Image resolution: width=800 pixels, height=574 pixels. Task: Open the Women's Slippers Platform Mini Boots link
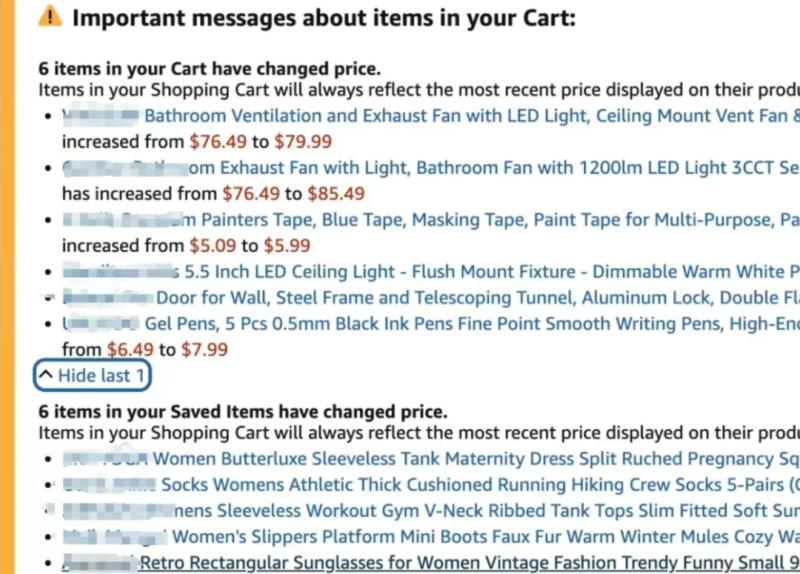(480, 537)
